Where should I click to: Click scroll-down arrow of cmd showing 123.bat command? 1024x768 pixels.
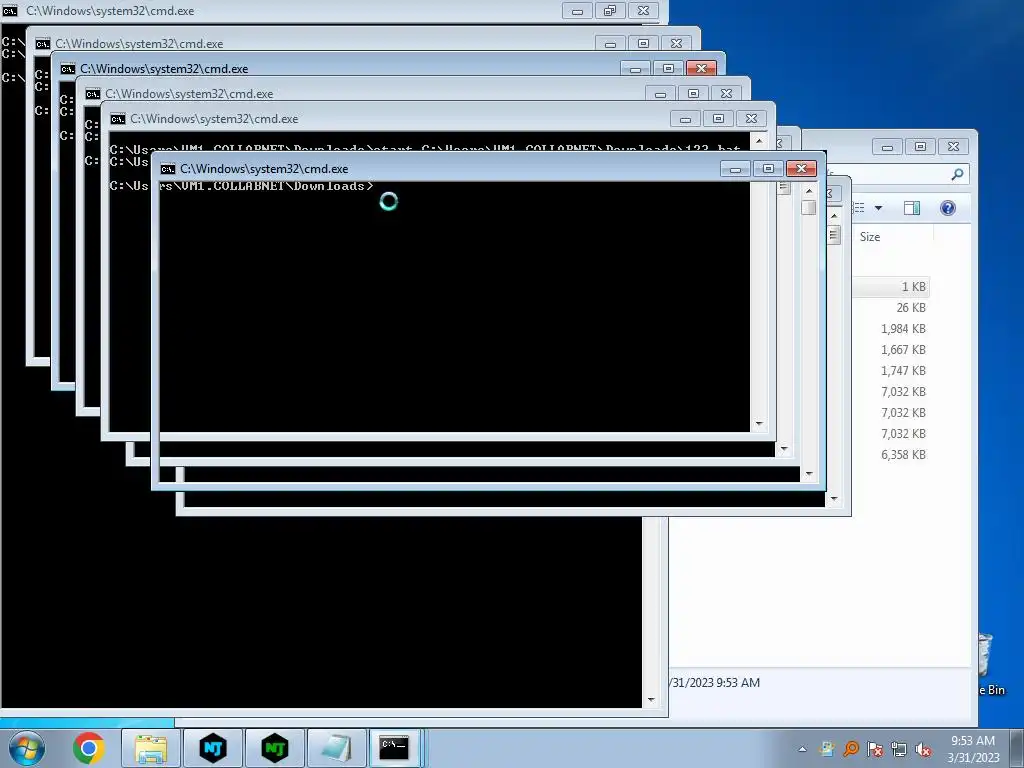pos(759,424)
